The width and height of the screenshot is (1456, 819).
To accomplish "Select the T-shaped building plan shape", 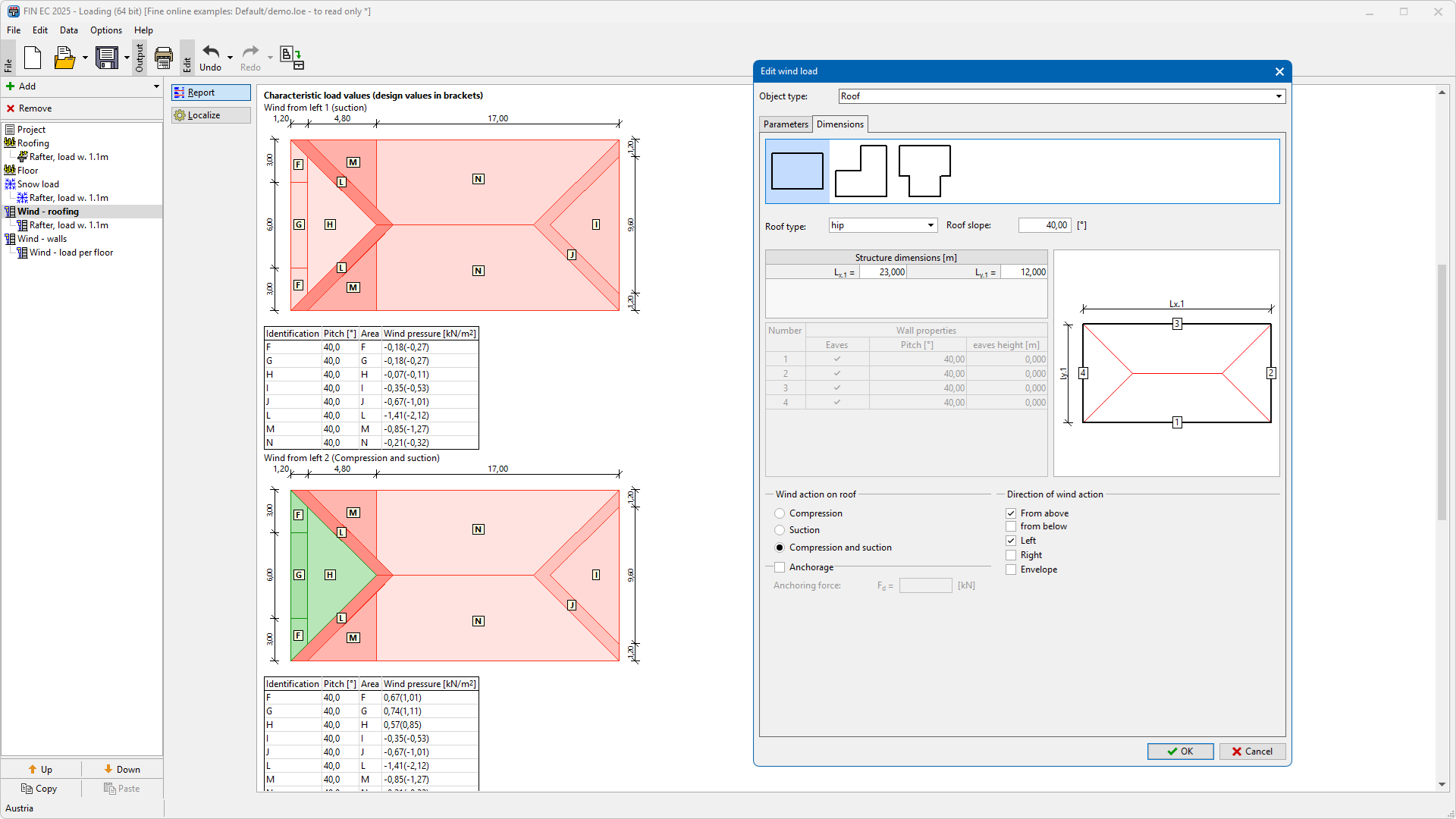I will [924, 171].
